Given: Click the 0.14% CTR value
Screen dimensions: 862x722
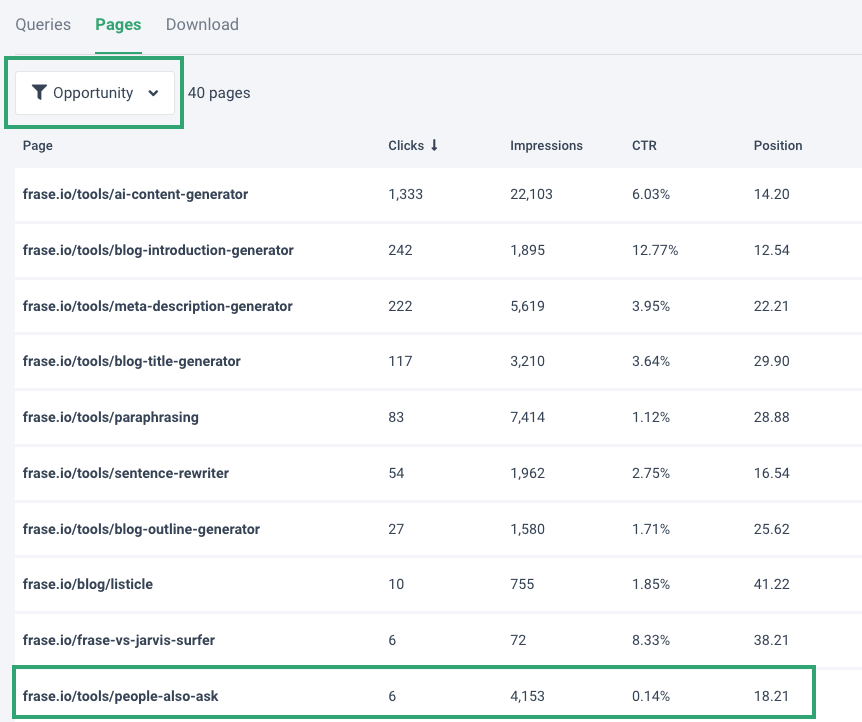Looking at the screenshot, I should point(651,697).
